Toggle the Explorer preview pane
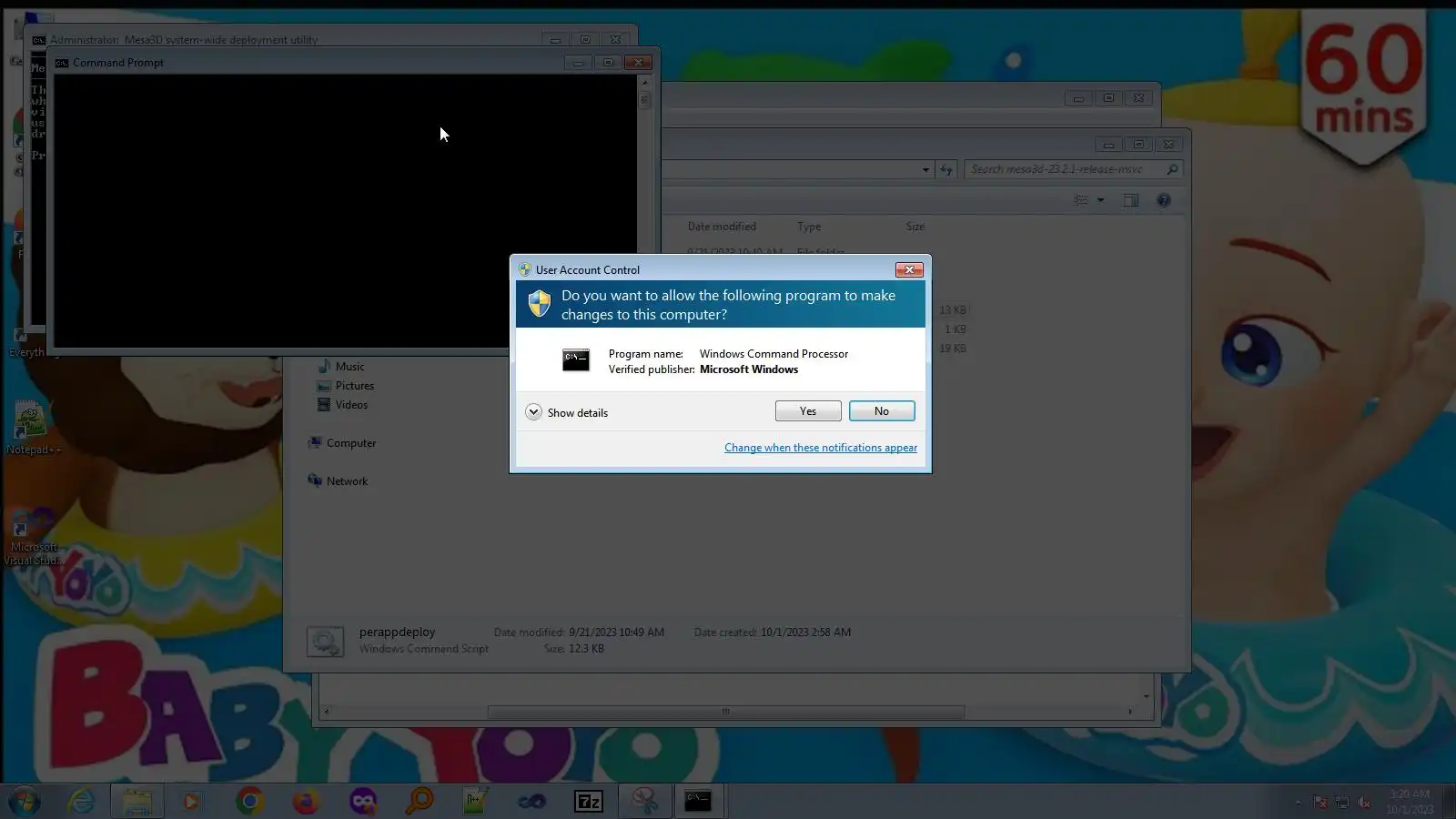Viewport: 1456px width, 819px height. click(1130, 200)
